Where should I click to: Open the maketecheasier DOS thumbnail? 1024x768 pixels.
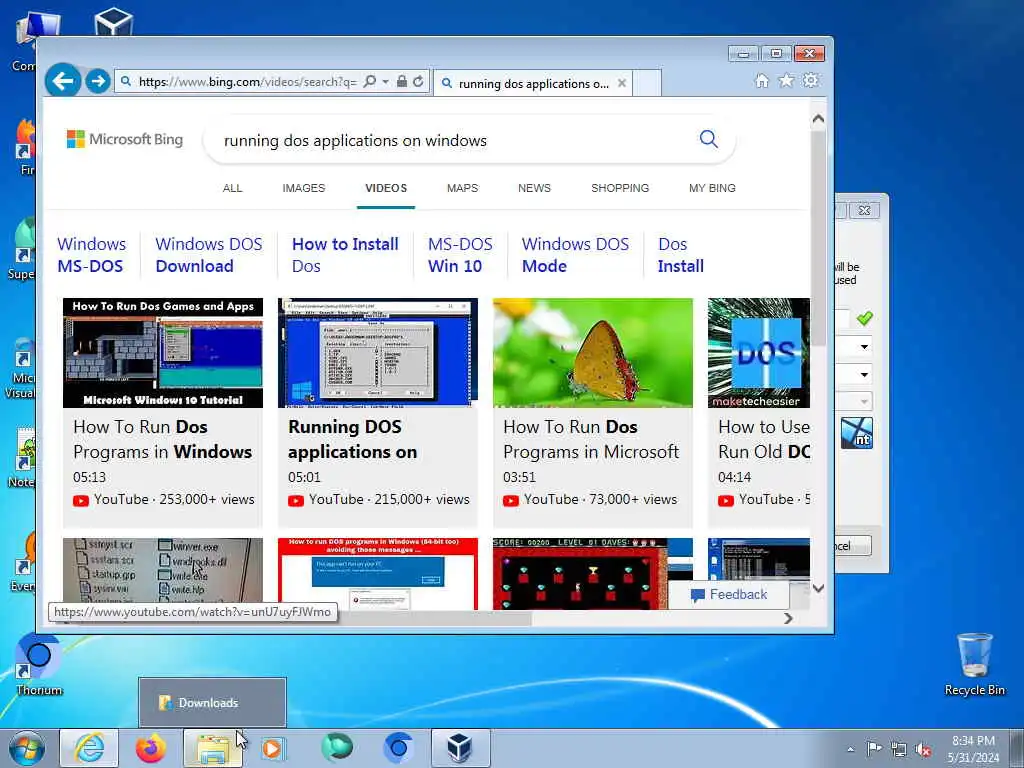click(x=759, y=353)
